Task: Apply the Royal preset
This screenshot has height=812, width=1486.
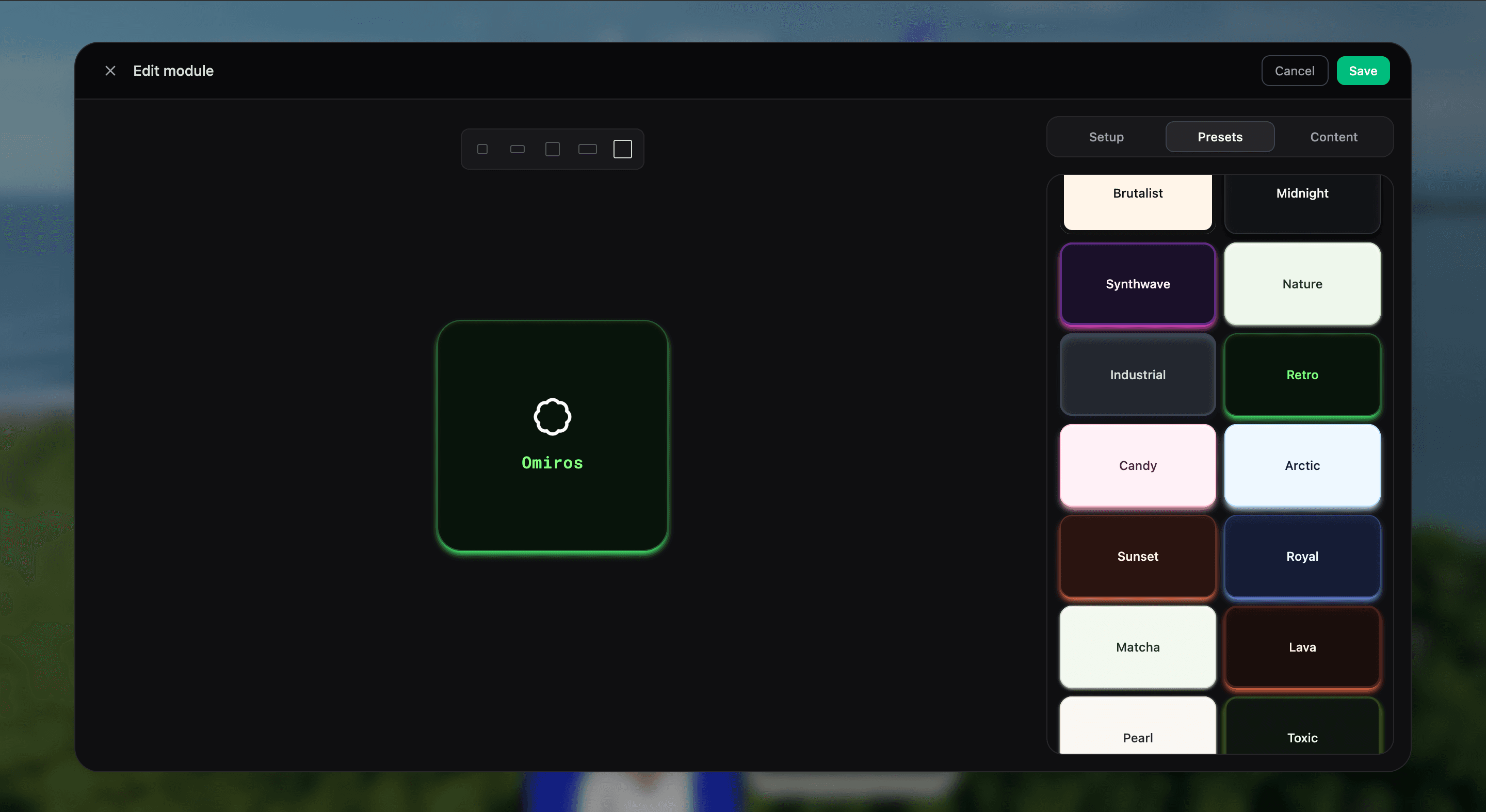Action: [x=1302, y=557]
